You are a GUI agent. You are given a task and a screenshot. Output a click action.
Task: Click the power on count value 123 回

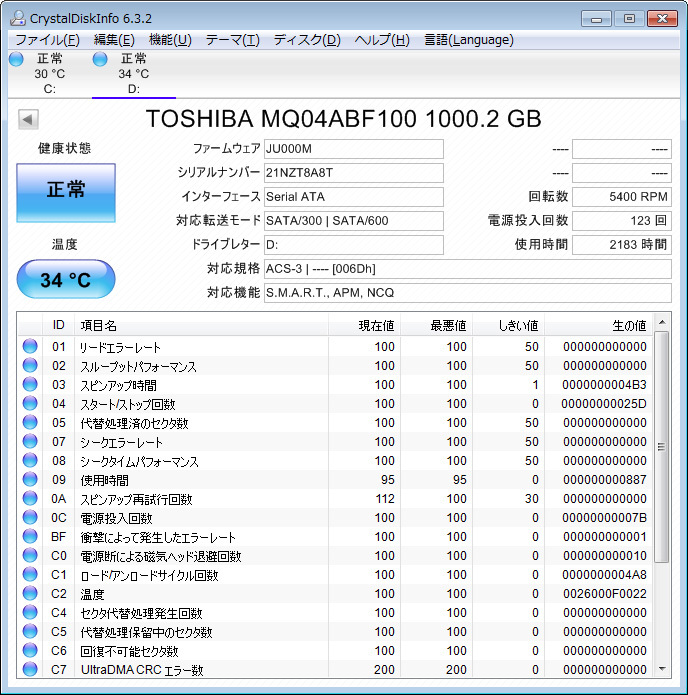click(622, 221)
